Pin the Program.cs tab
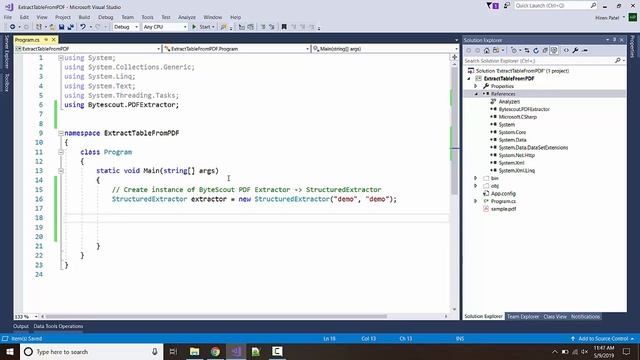This screenshot has height=360, width=640. pos(46,40)
